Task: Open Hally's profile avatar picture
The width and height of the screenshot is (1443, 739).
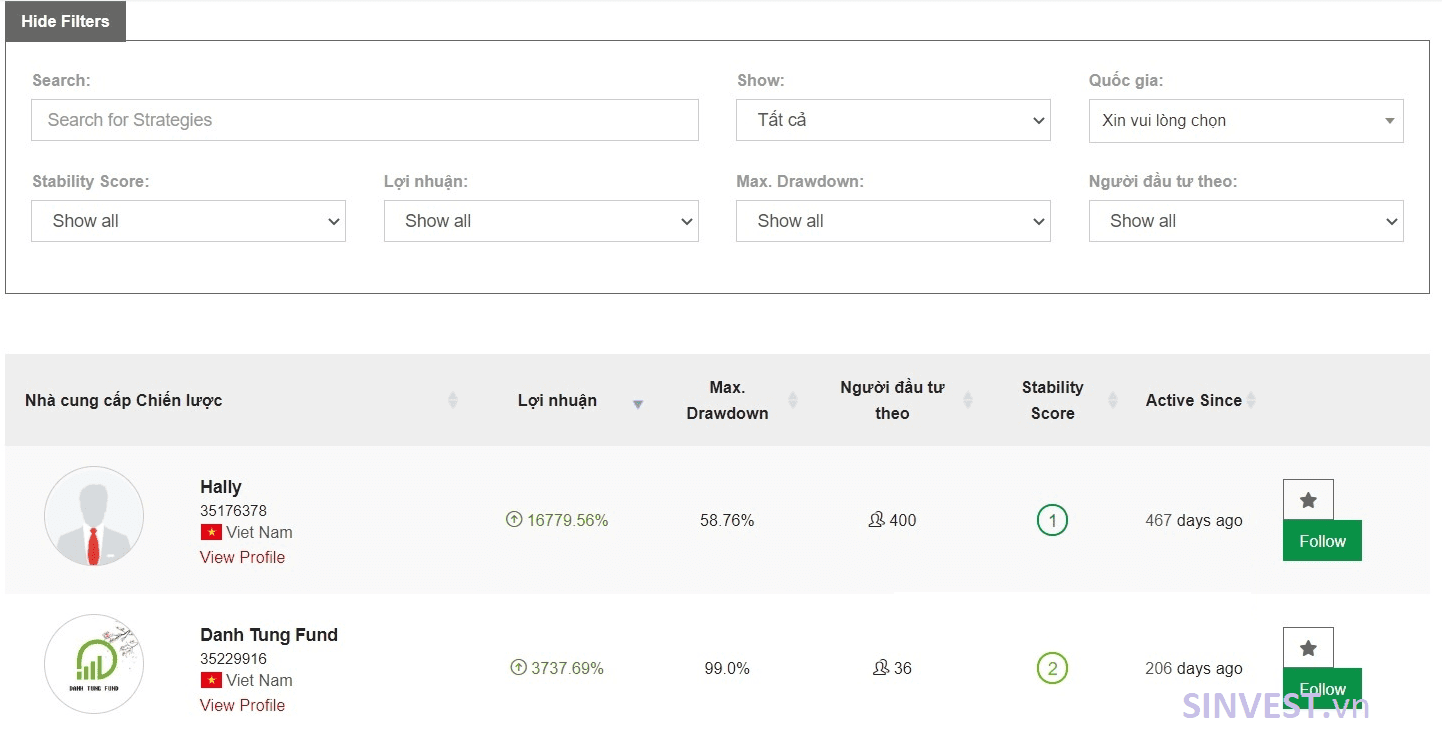Action: click(94, 516)
